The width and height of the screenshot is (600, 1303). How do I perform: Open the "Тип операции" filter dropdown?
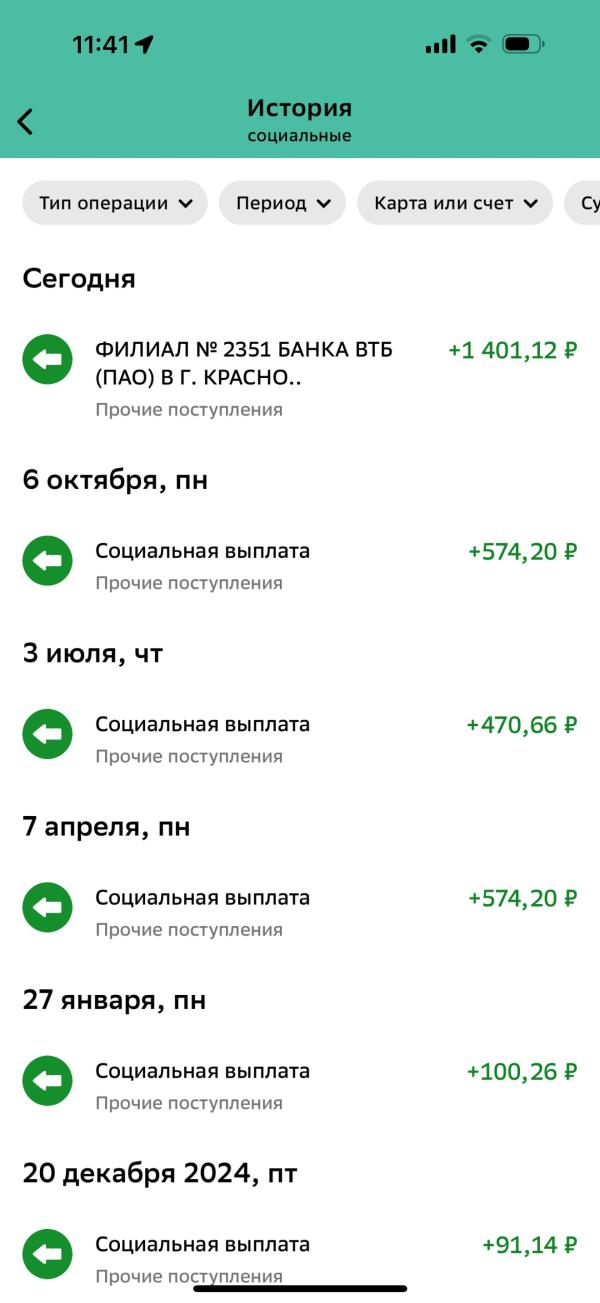point(115,203)
